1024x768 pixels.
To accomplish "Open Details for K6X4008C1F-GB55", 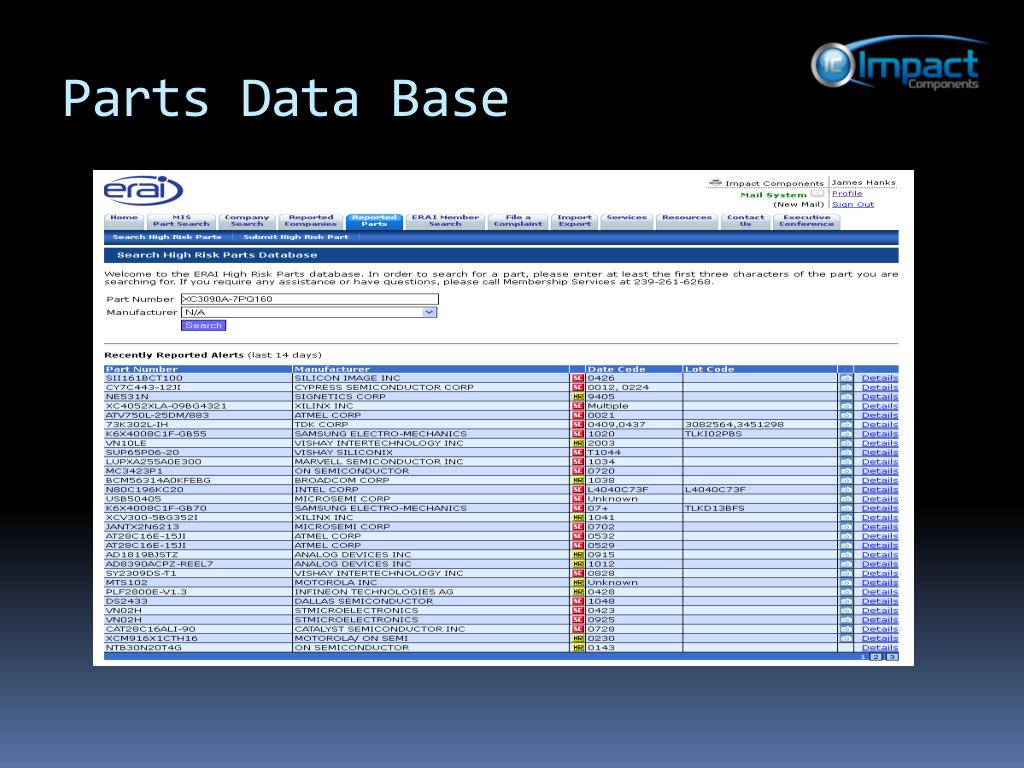I will tap(880, 434).
